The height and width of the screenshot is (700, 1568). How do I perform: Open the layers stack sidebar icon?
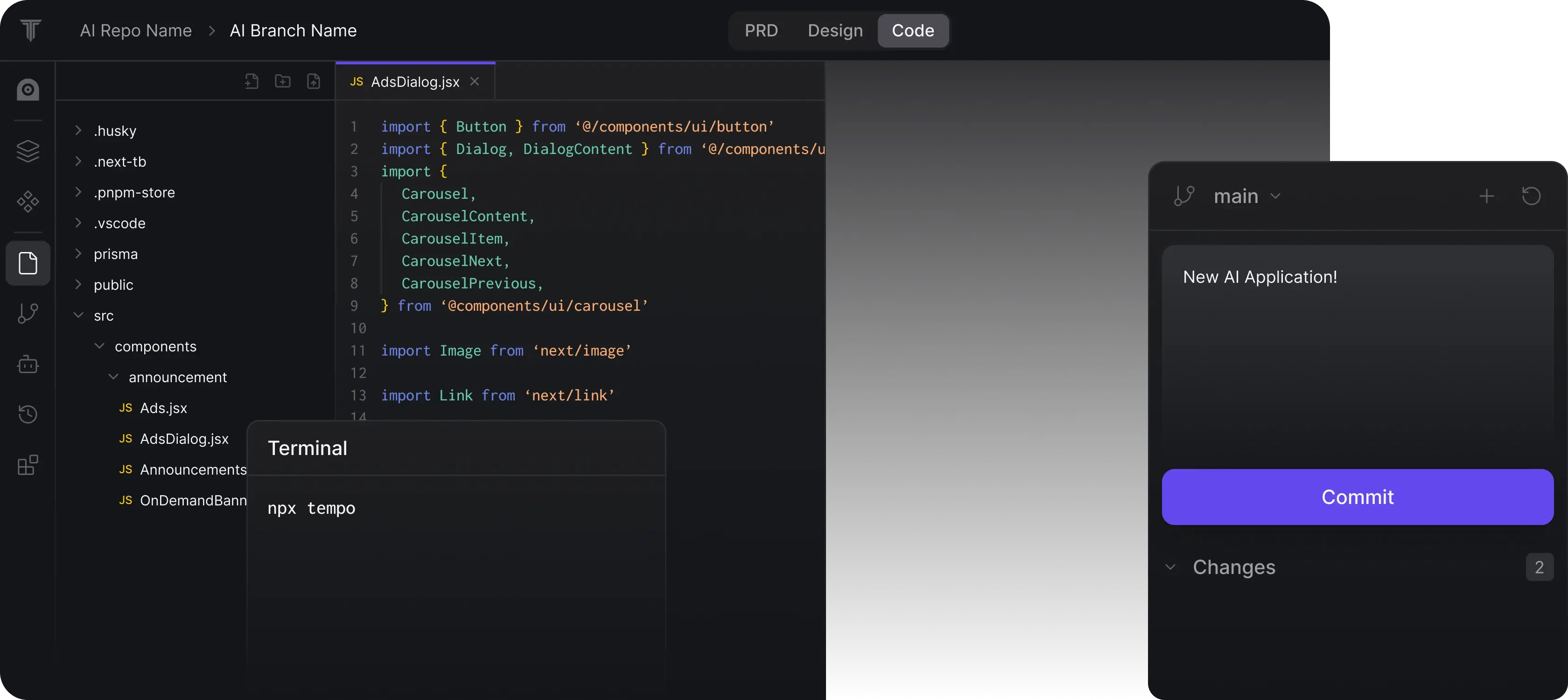(x=28, y=151)
